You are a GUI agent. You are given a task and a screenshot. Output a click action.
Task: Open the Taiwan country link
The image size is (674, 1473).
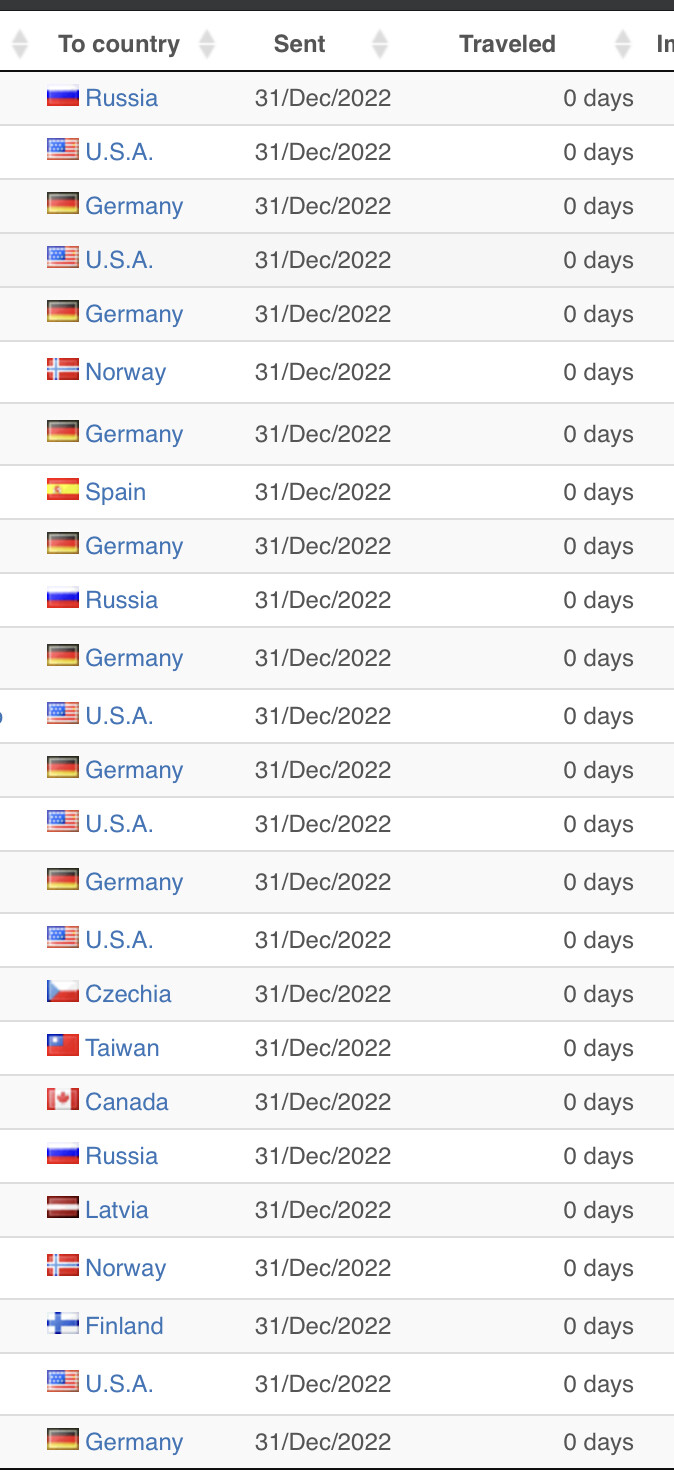tap(122, 1048)
